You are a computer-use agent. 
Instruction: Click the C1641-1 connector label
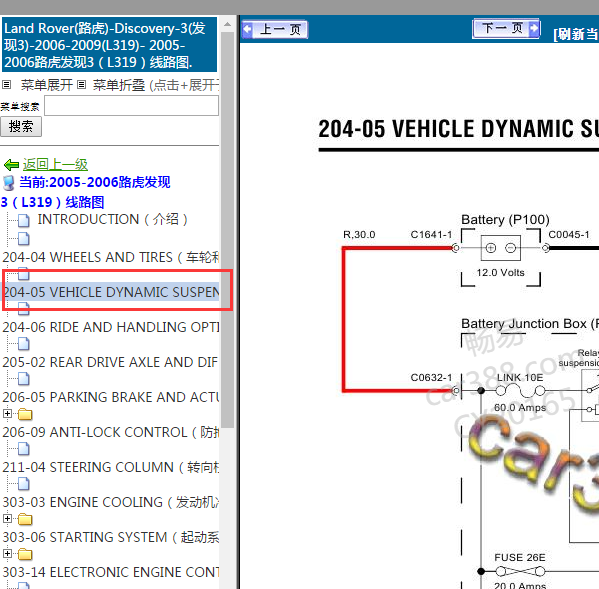(431, 235)
